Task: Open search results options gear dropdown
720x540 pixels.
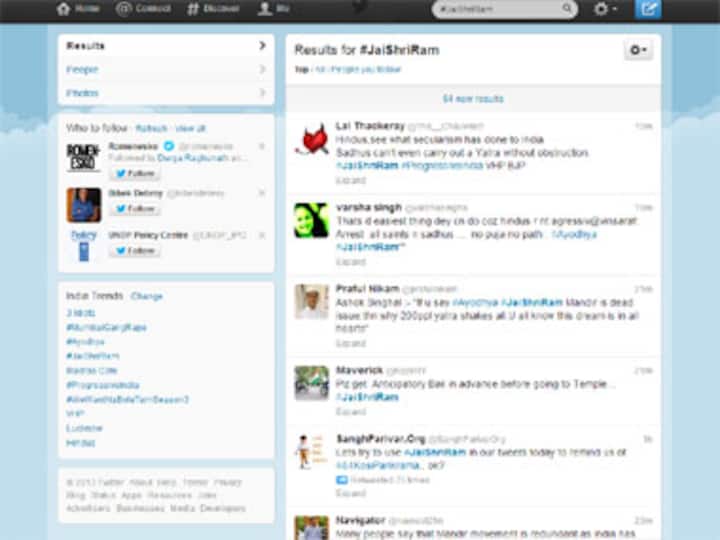Action: 638,50
